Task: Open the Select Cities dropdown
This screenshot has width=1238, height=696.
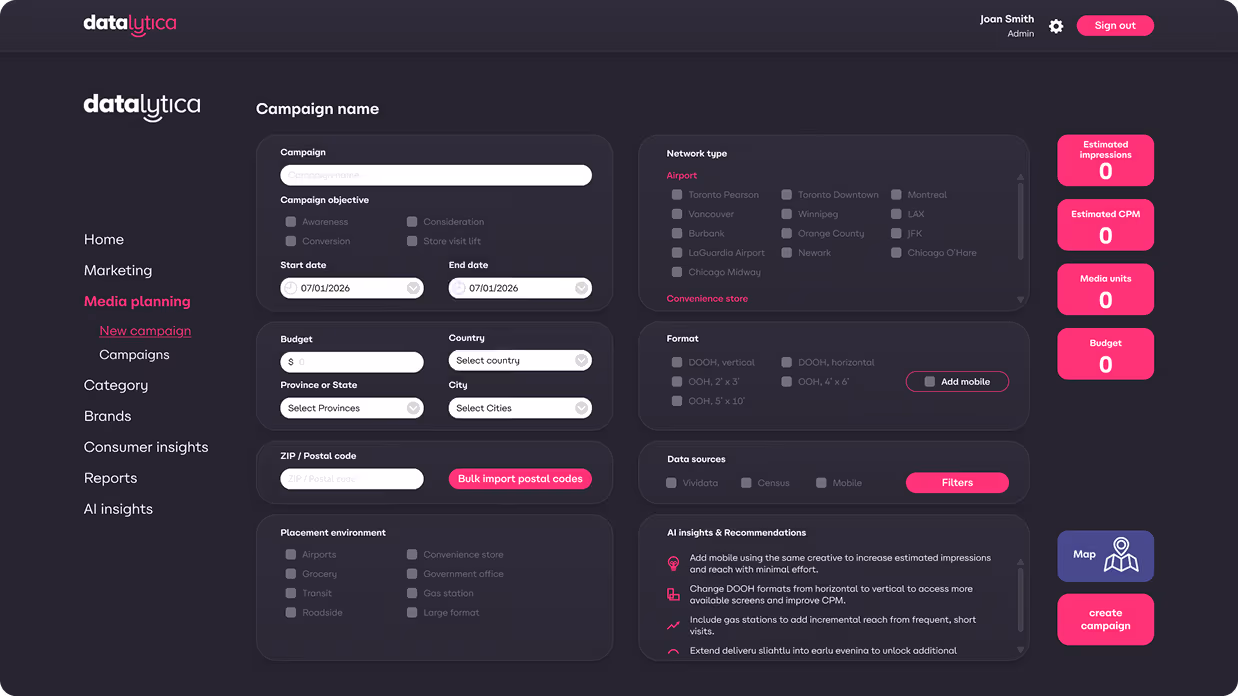Action: coord(520,408)
